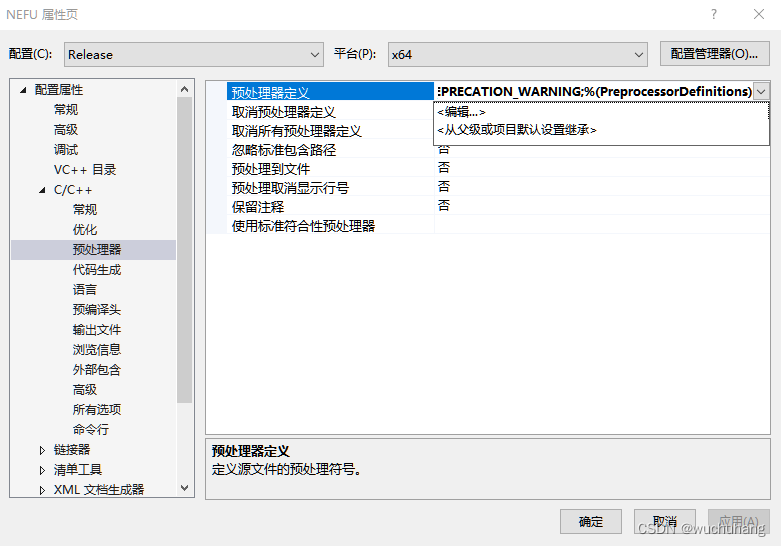
Task: Select the 语言 tree item
Action: tap(85, 289)
